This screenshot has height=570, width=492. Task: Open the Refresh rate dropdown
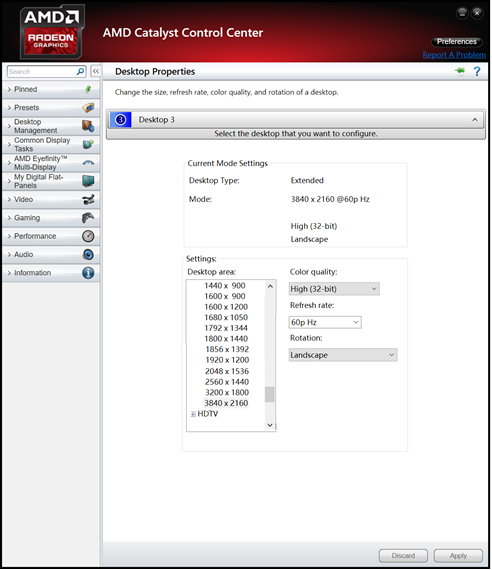pos(325,322)
